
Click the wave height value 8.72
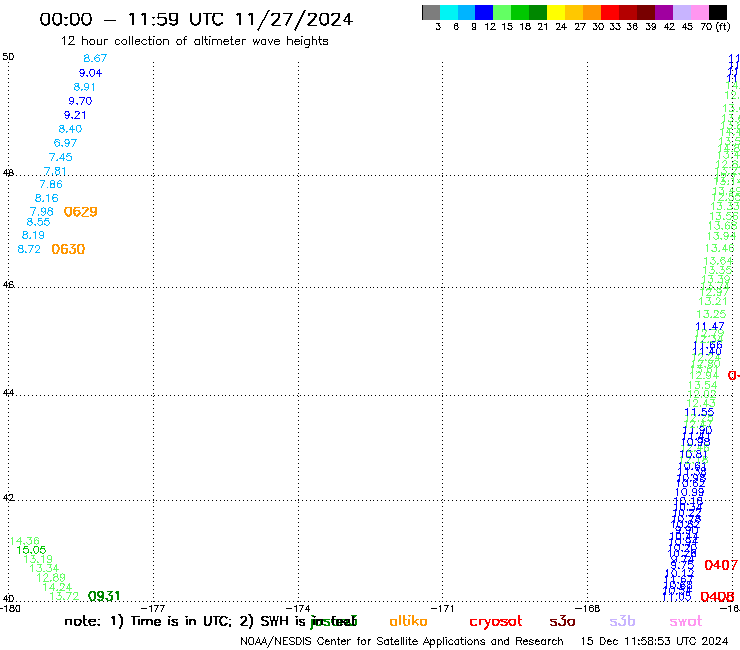click(x=29, y=249)
